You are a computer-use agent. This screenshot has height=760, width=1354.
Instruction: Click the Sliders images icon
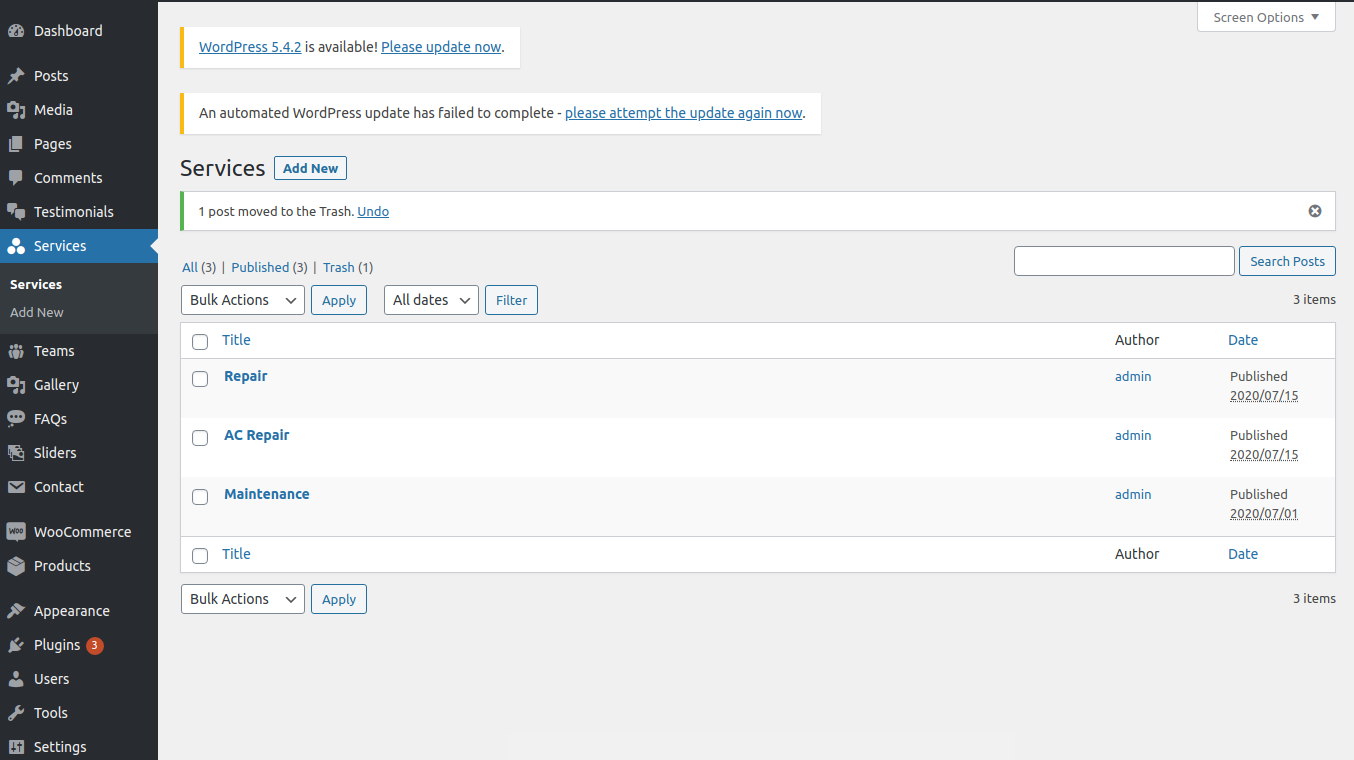pyautogui.click(x=16, y=453)
